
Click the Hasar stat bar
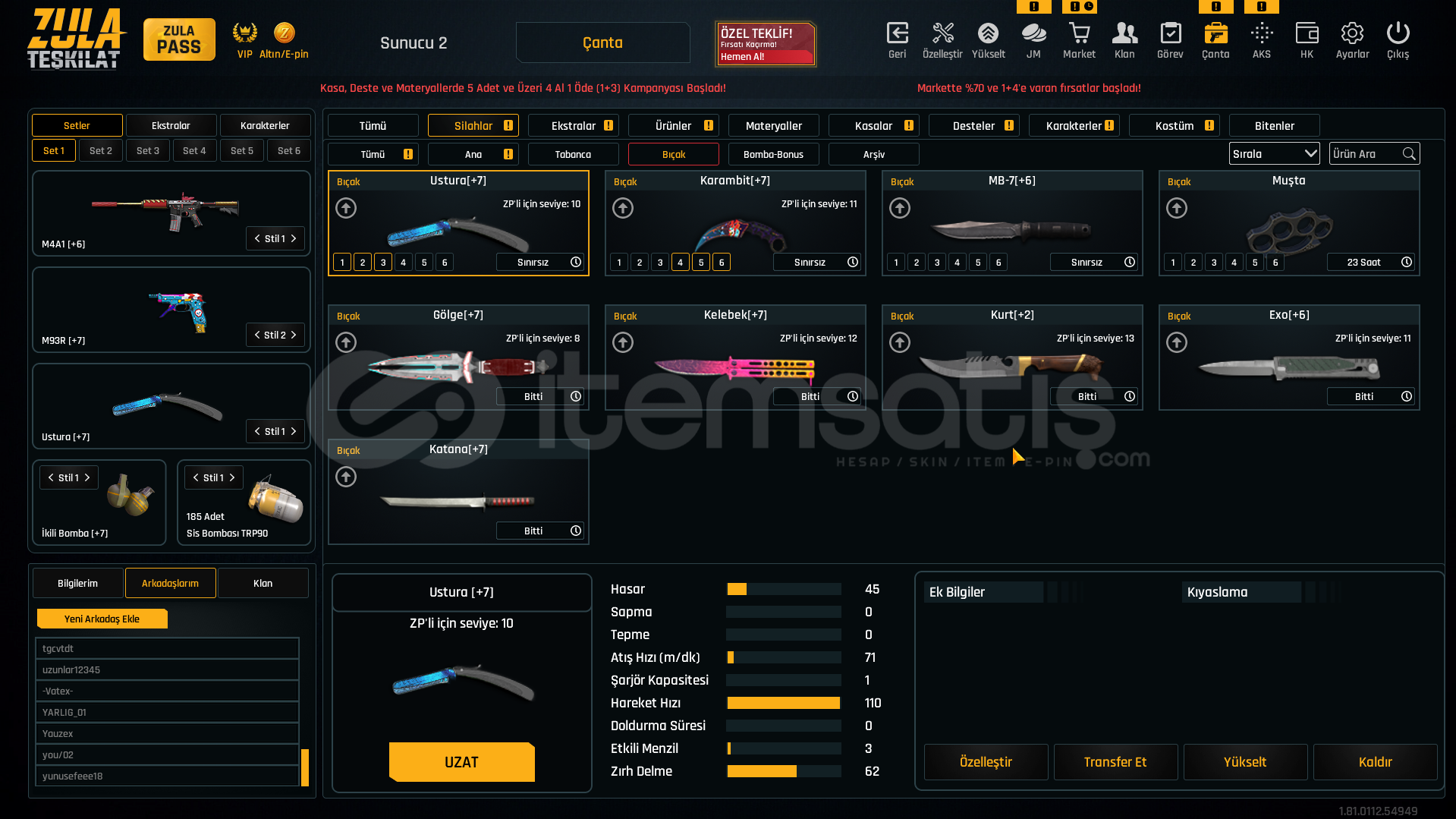click(x=784, y=589)
